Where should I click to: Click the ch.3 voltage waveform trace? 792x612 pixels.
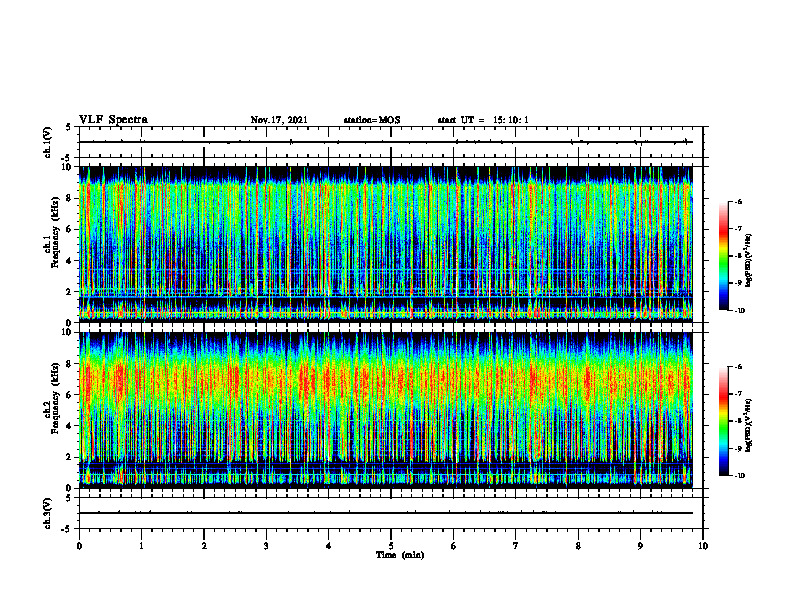click(x=386, y=513)
